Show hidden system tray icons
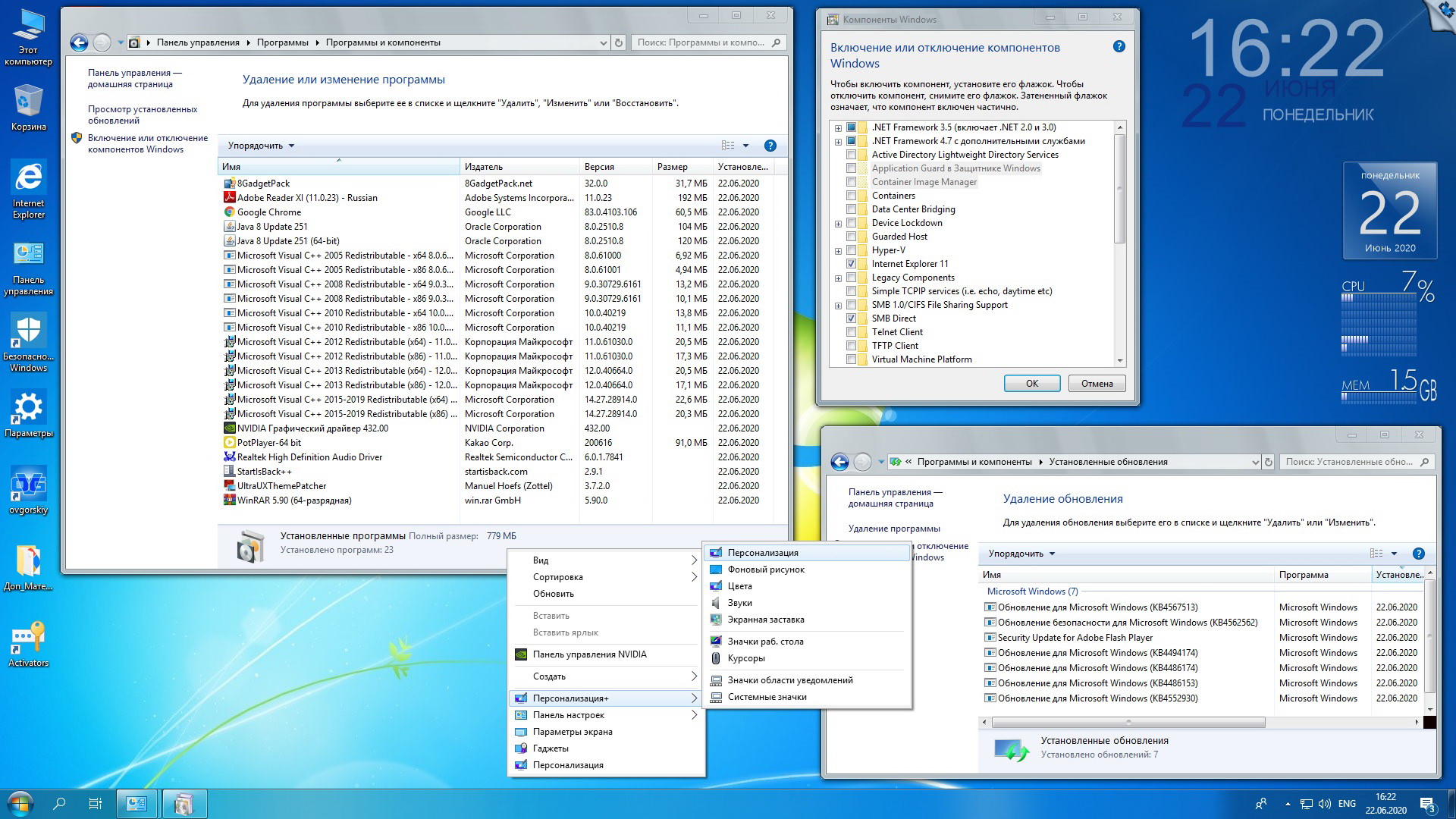This screenshot has width=1456, height=819. point(1287,804)
